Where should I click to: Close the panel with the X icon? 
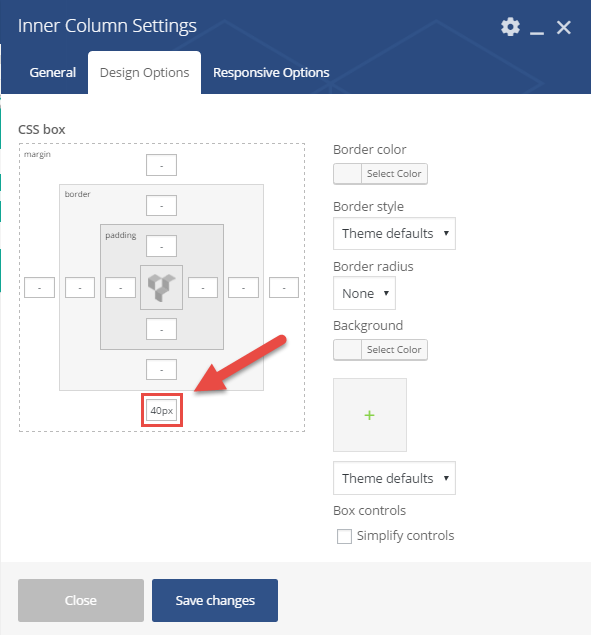(x=563, y=28)
